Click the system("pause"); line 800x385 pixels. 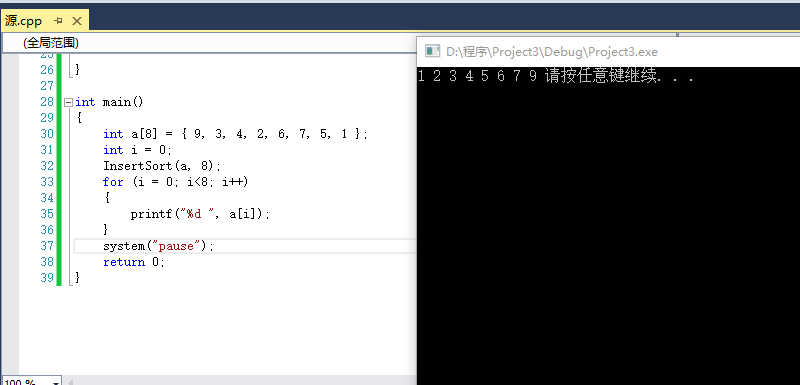pyautogui.click(x=159, y=246)
